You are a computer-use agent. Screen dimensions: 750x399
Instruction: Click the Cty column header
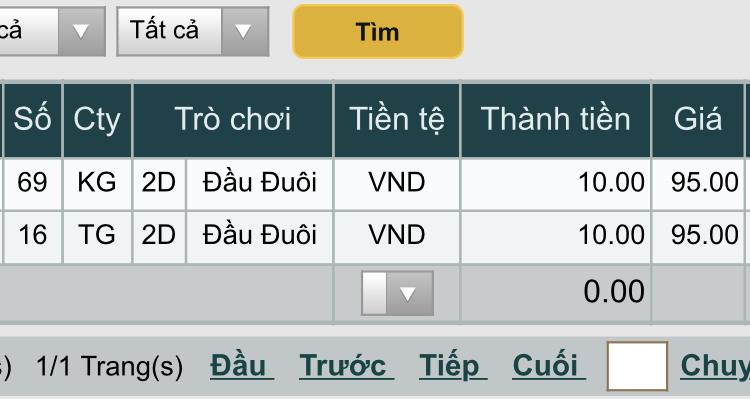pos(98,120)
